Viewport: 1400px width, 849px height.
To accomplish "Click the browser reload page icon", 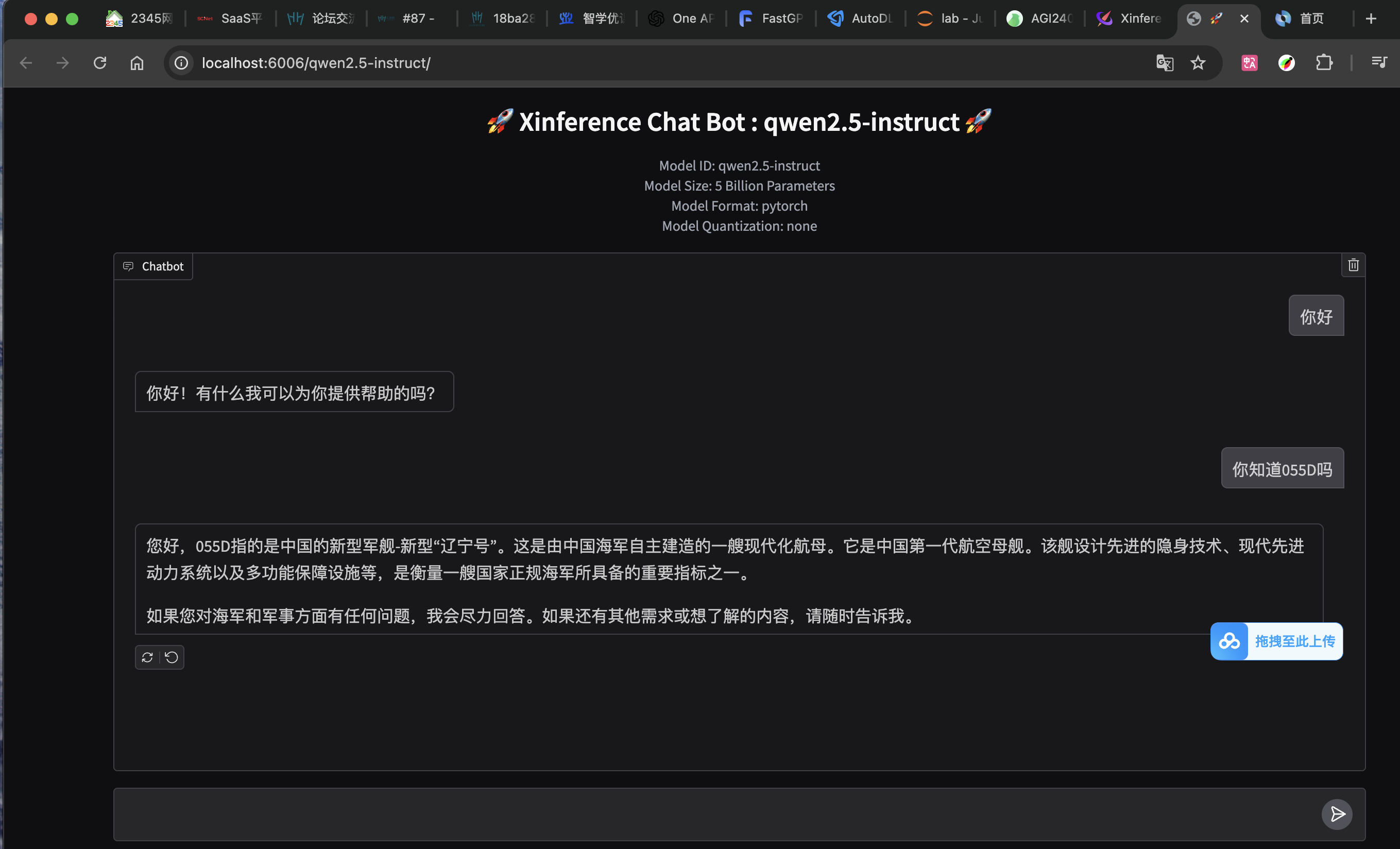I will [100, 62].
